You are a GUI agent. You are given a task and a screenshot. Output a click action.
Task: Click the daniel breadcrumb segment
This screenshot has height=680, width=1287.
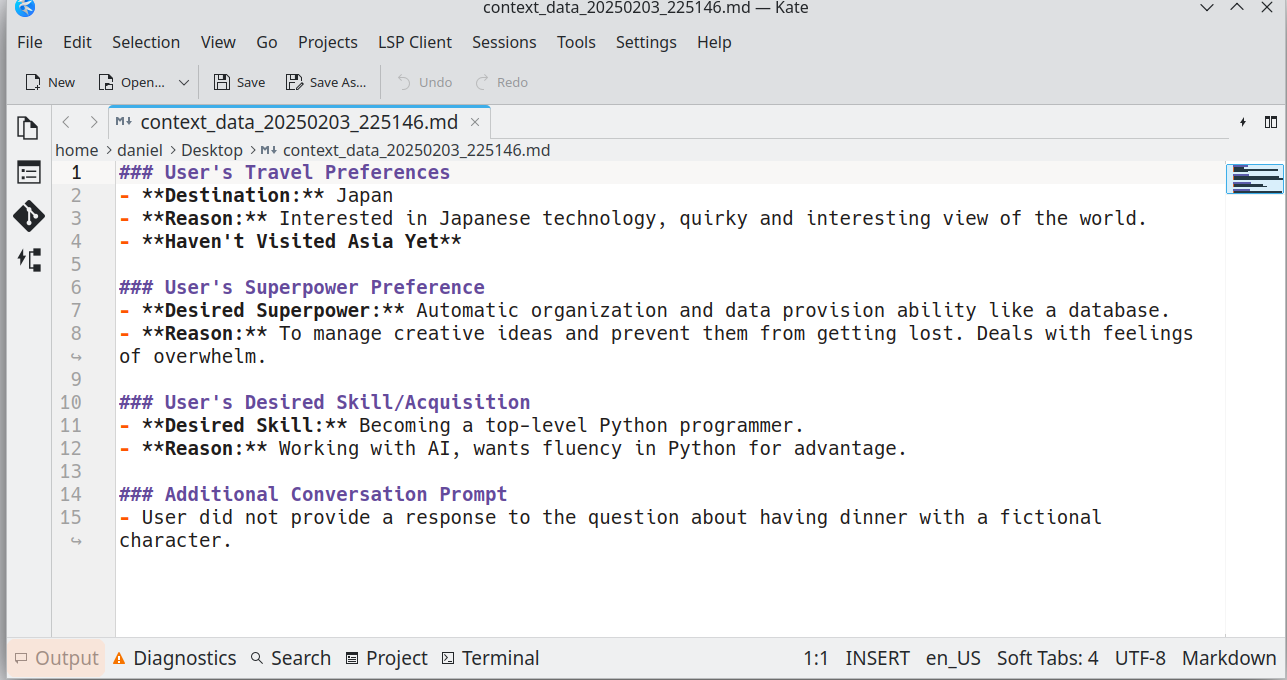tap(140, 150)
